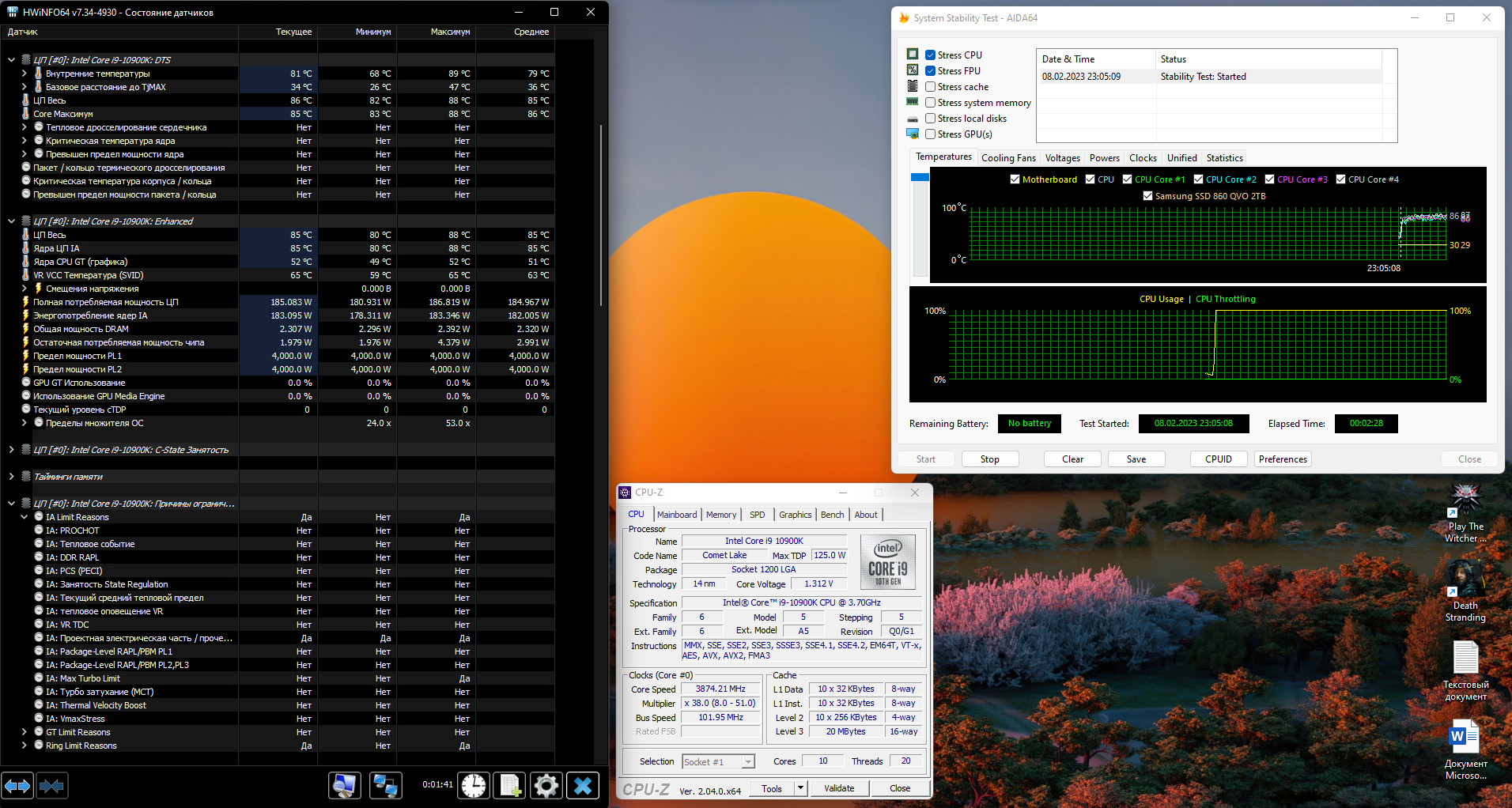
Task: Click the HWiNFO sensor list vertical scrollbar
Action: 601,213
